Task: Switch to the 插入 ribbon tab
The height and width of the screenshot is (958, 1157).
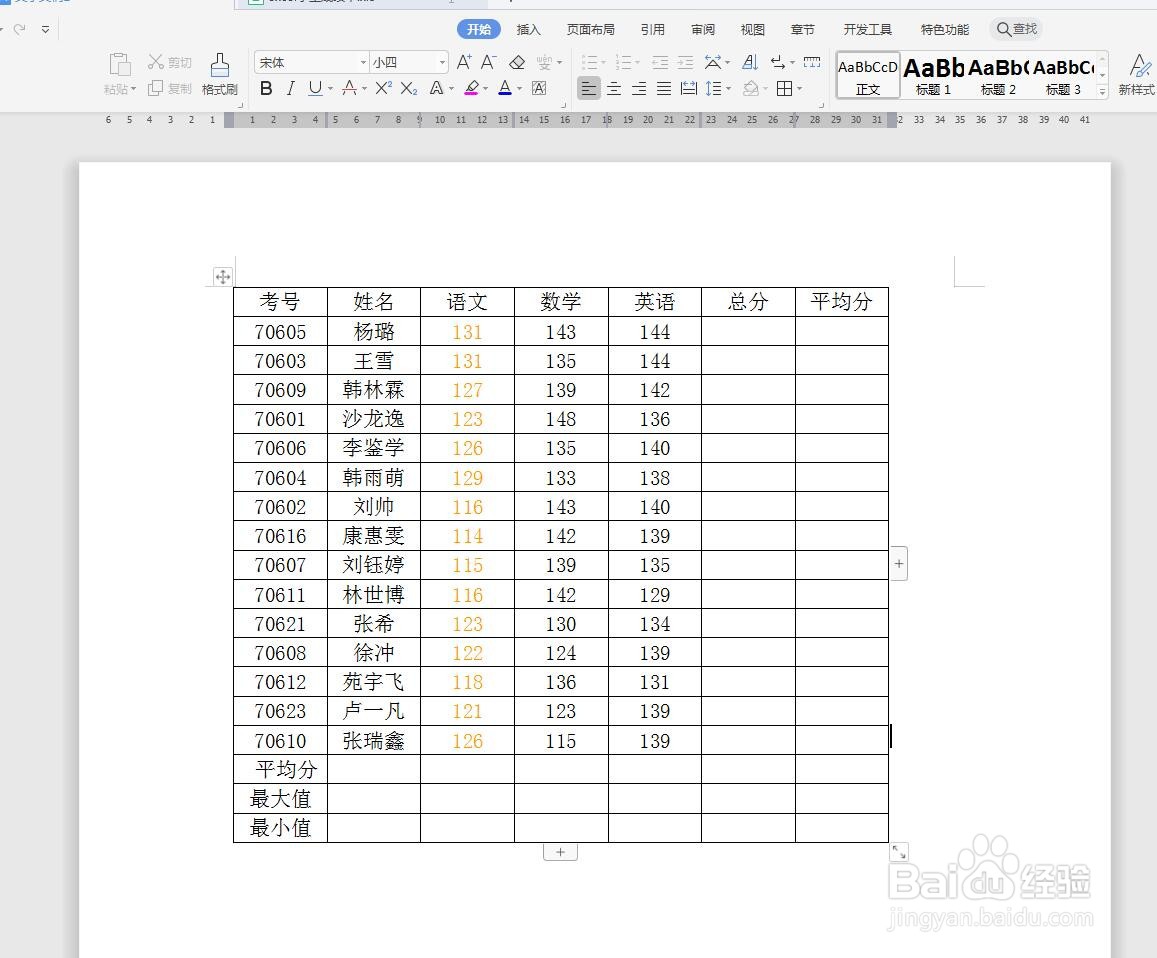Action: tap(529, 29)
